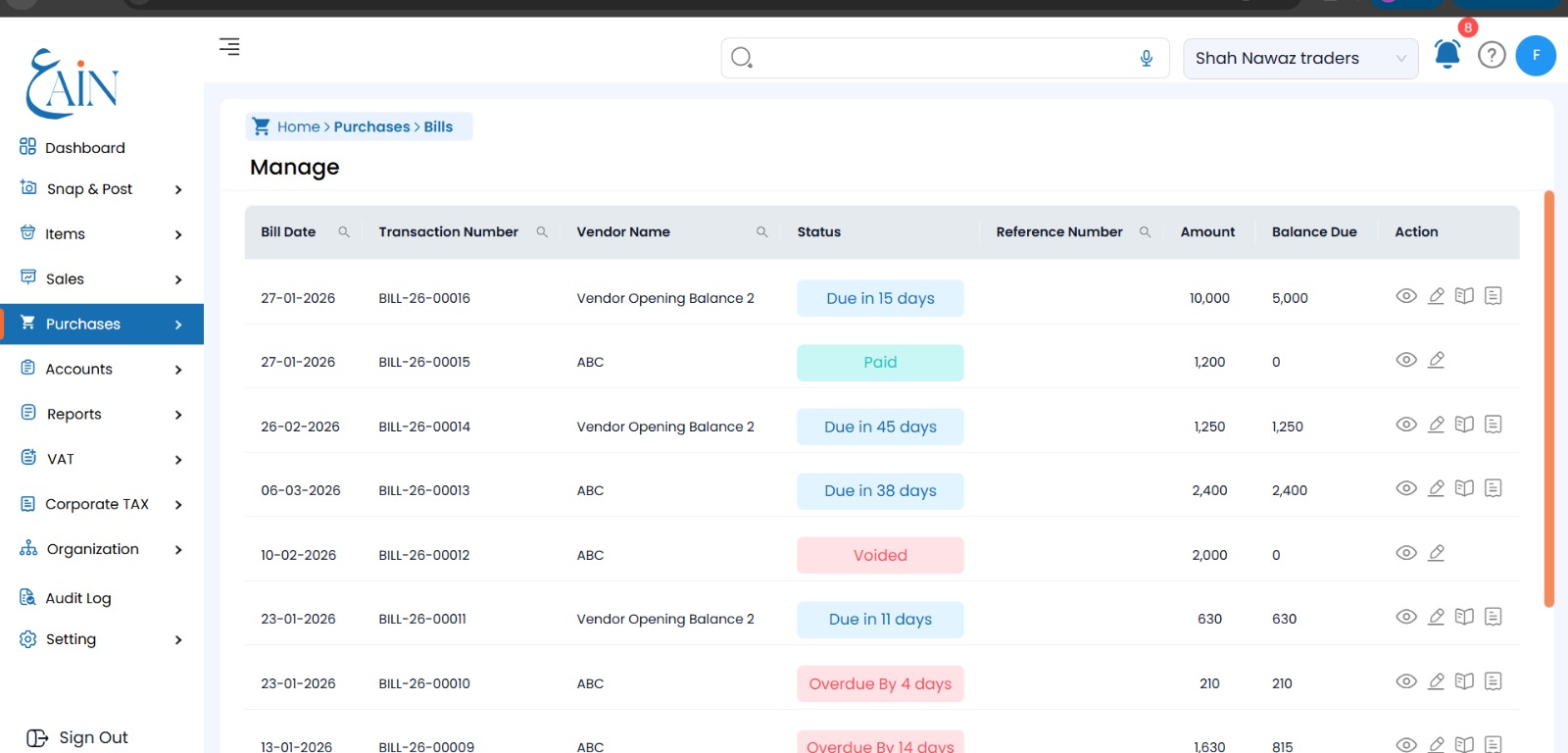Click the orange vertical scrollbar
Viewport: 1568px width, 753px height.
pos(1549,399)
